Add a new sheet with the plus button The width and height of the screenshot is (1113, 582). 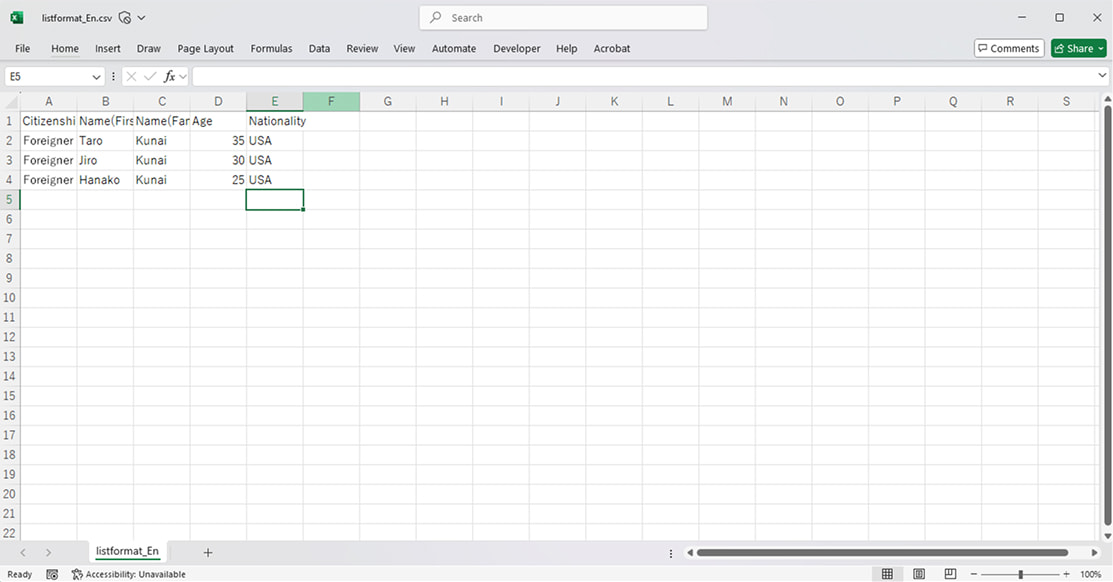[x=207, y=551]
